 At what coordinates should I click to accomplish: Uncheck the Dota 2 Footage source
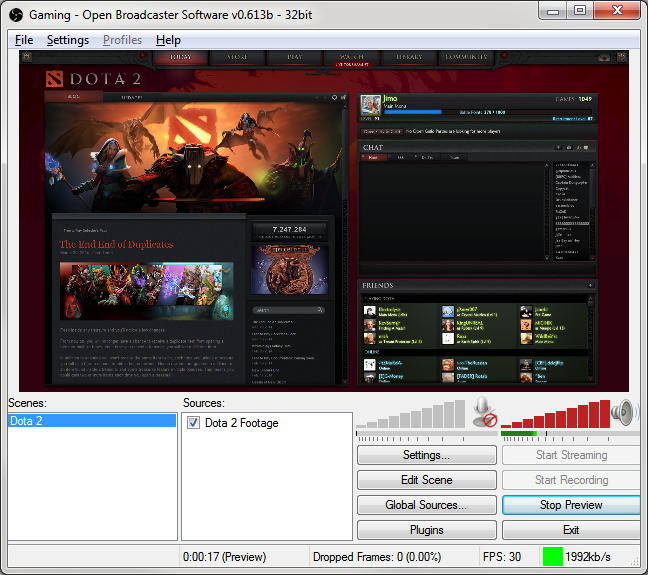tap(193, 422)
